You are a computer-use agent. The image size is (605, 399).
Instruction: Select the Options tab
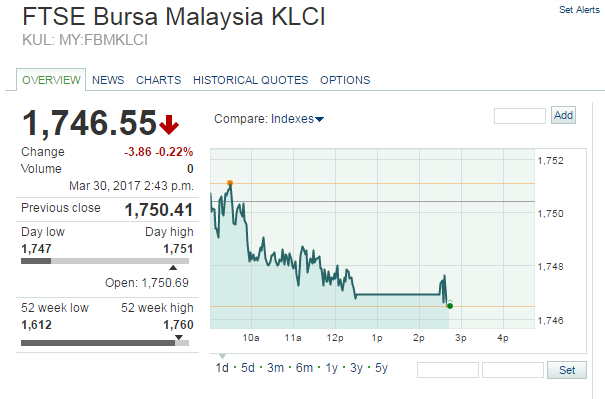(x=345, y=80)
